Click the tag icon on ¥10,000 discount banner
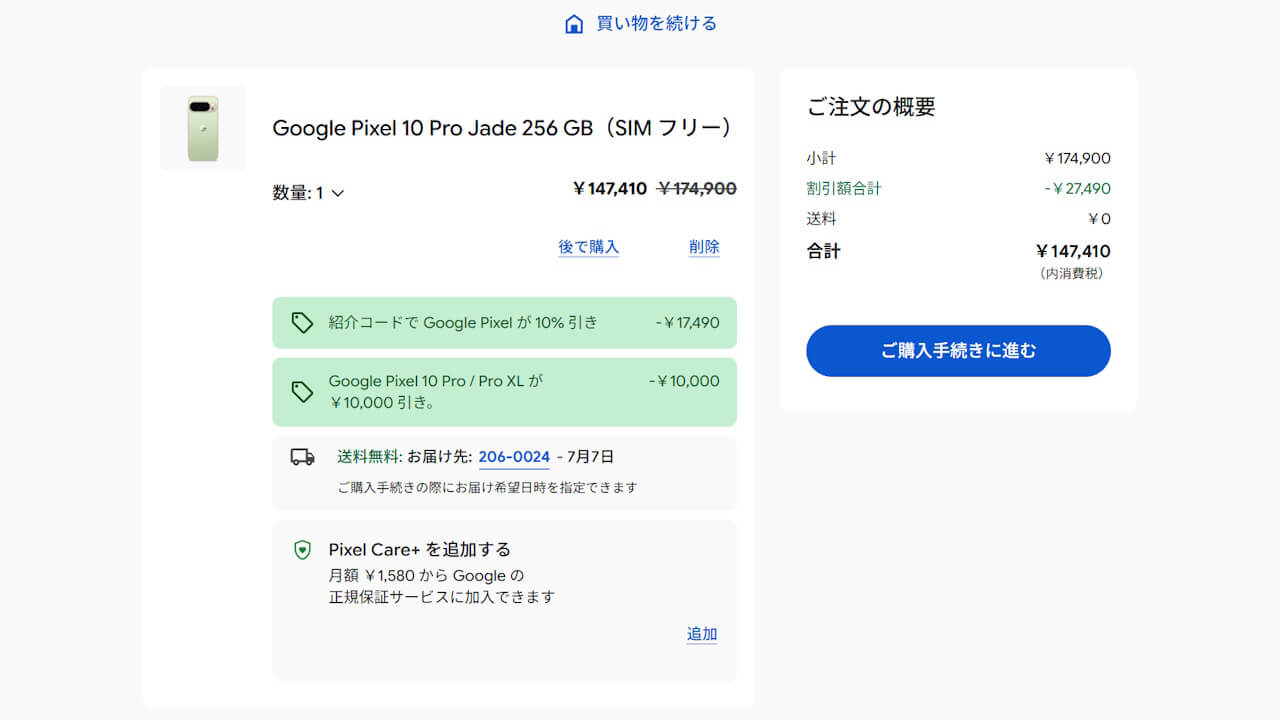The width and height of the screenshot is (1280, 720). tap(302, 392)
